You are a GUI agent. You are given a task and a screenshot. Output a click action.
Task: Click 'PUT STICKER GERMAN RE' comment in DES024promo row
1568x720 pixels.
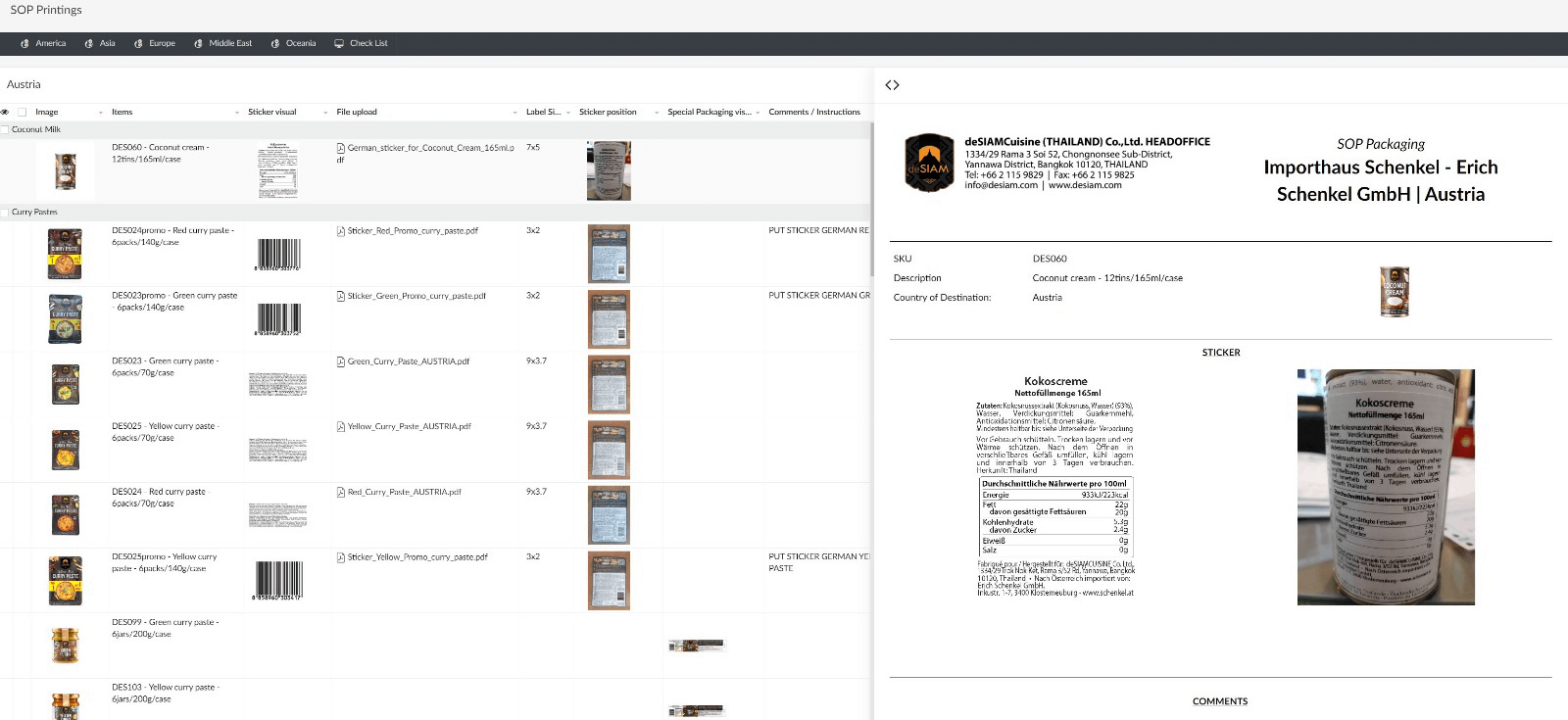pos(818,231)
